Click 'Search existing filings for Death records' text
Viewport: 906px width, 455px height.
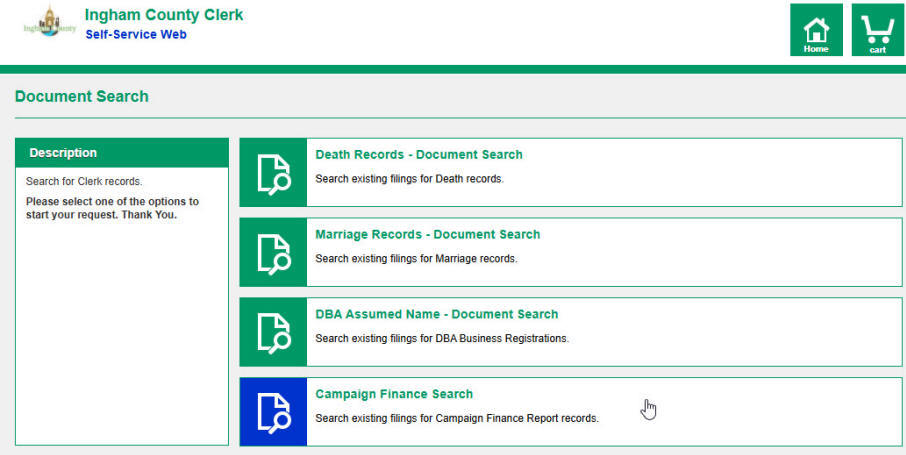[x=409, y=179]
